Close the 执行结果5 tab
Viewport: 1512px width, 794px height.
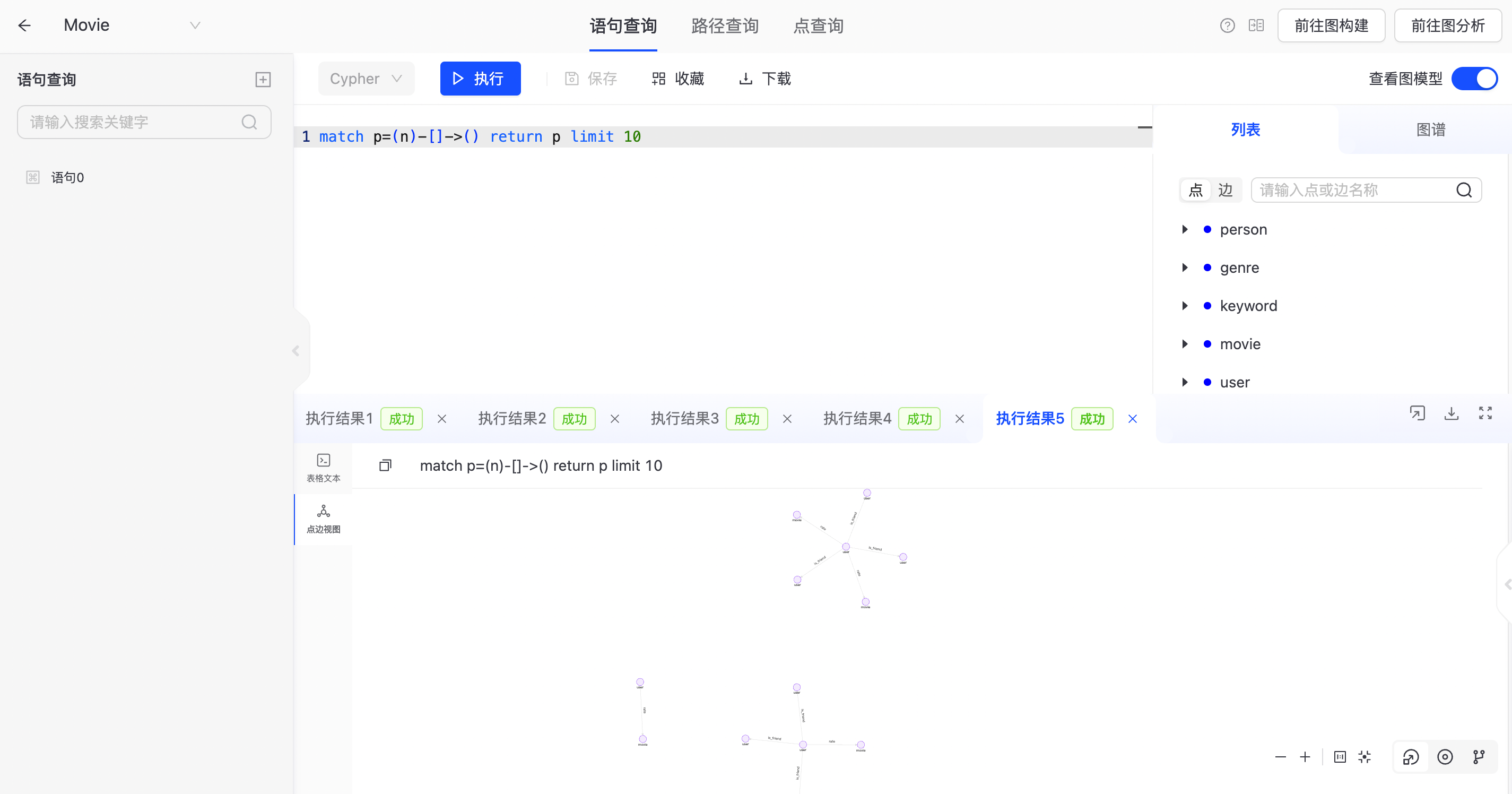pos(1133,419)
